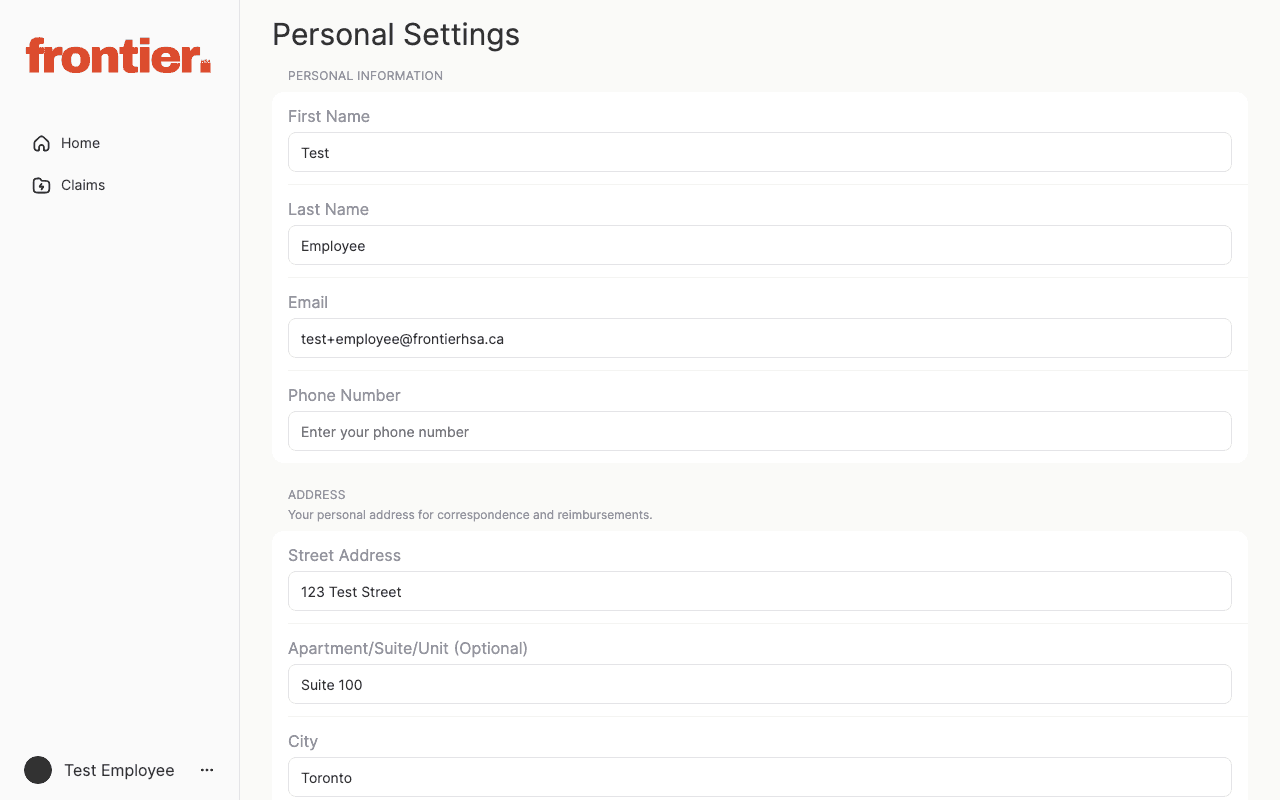
Task: Click the Personal Settings page title
Action: click(396, 34)
